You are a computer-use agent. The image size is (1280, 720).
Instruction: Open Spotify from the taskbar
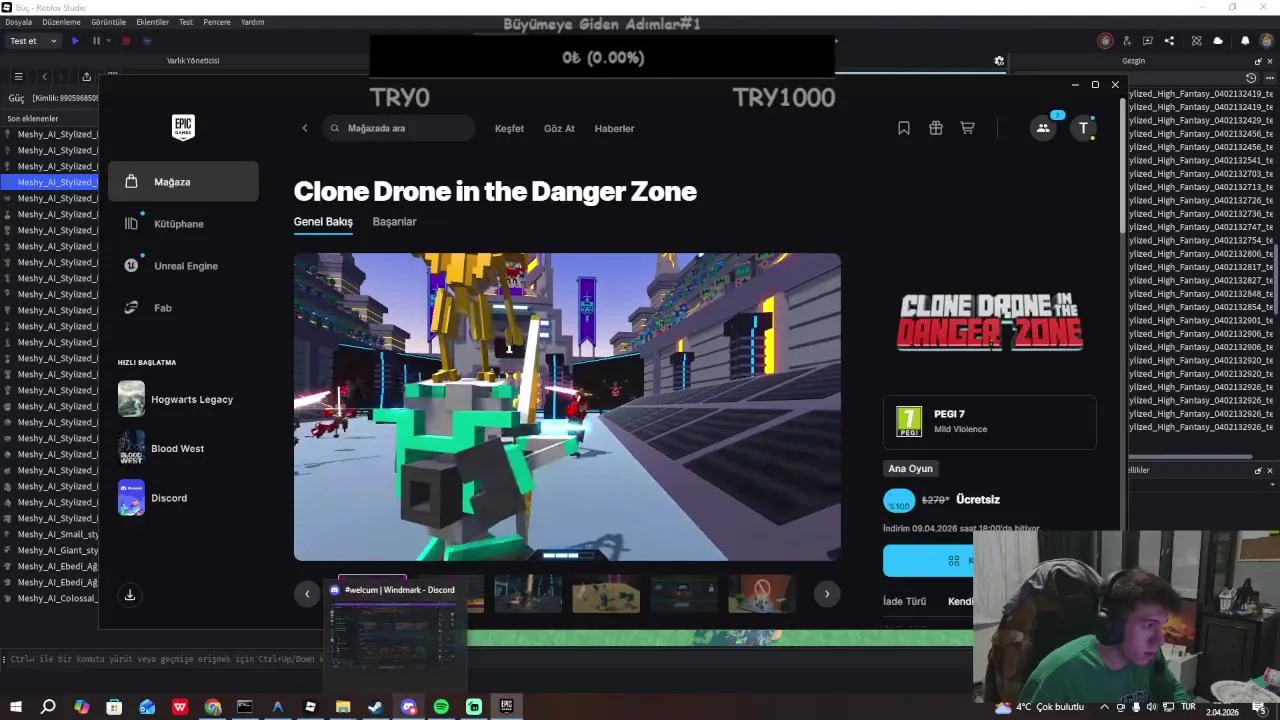441,707
